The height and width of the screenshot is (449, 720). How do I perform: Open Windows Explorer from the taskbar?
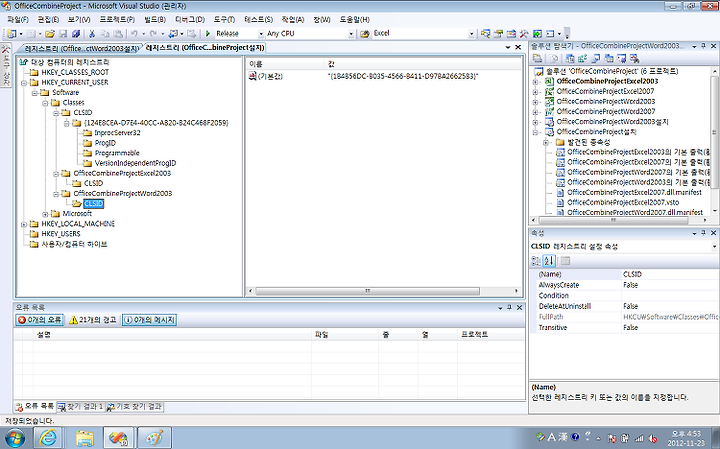85,438
